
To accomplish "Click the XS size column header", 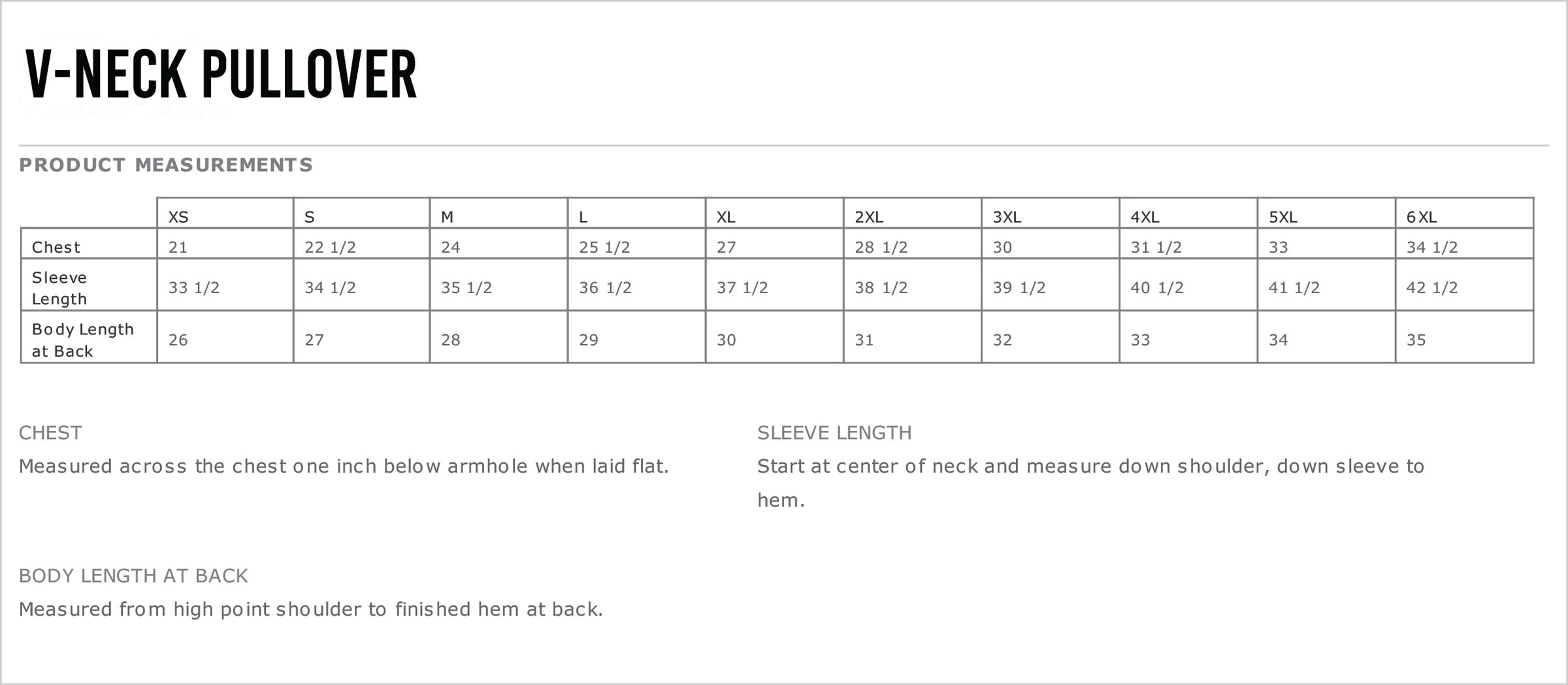I will 178,217.
